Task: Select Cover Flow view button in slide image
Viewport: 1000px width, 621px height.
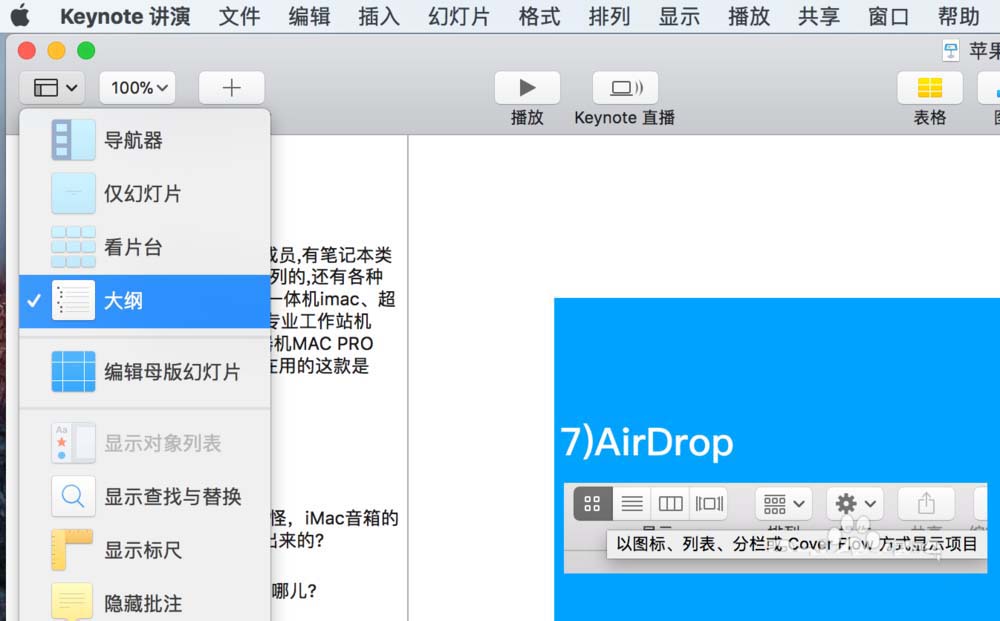Action: pos(709,504)
